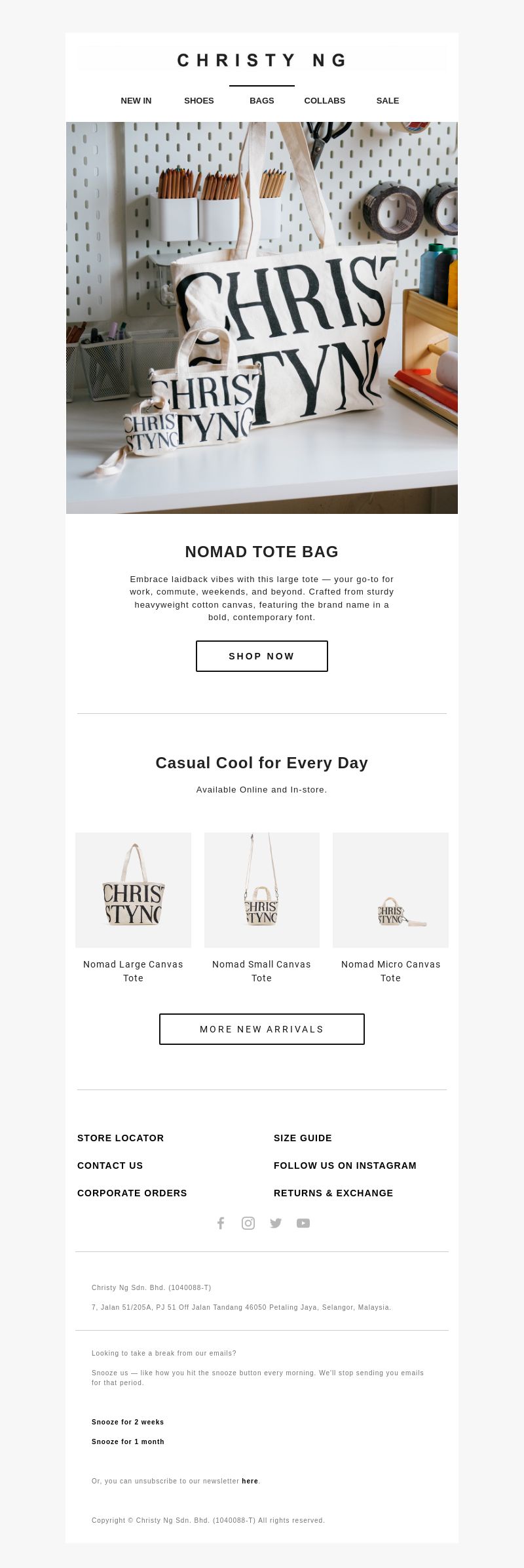
Task: Click the SHOP NOW button
Action: [262, 656]
